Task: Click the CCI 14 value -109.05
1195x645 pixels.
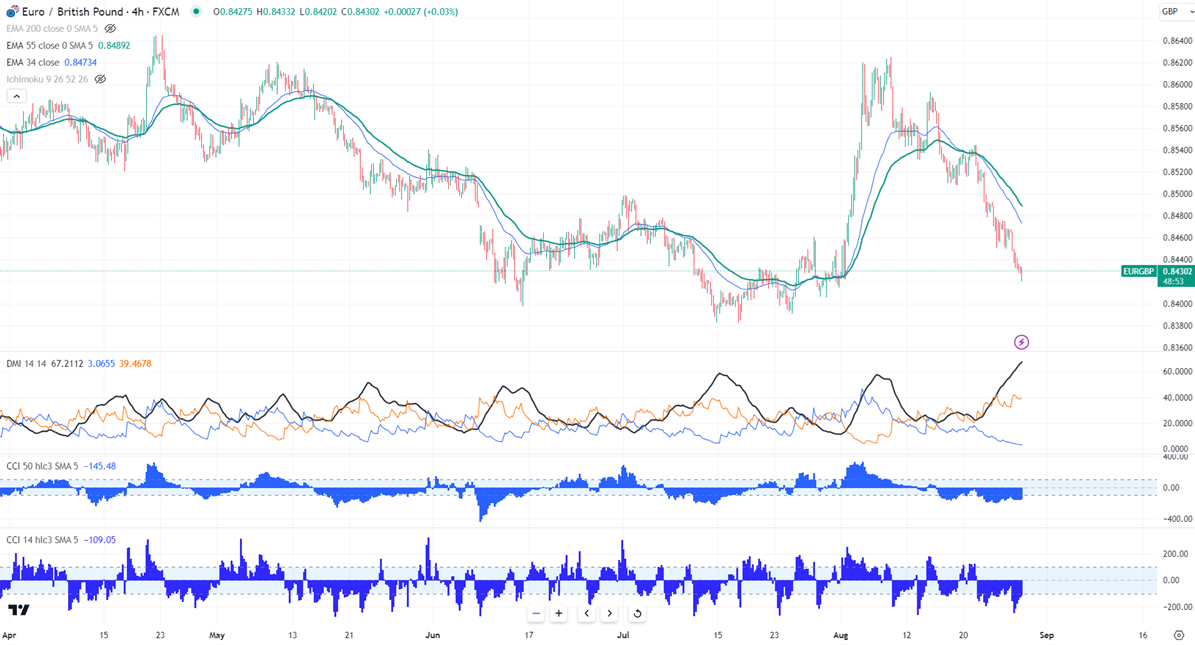Action: click(99, 540)
